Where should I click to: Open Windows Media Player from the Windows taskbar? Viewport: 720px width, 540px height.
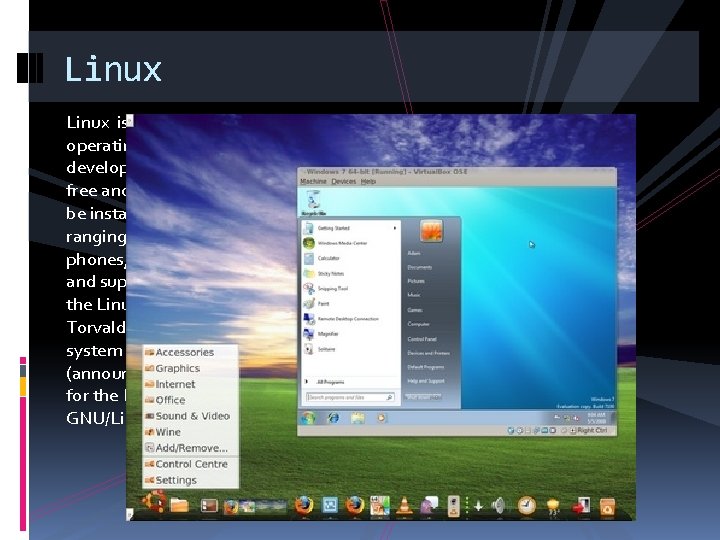coord(381,418)
